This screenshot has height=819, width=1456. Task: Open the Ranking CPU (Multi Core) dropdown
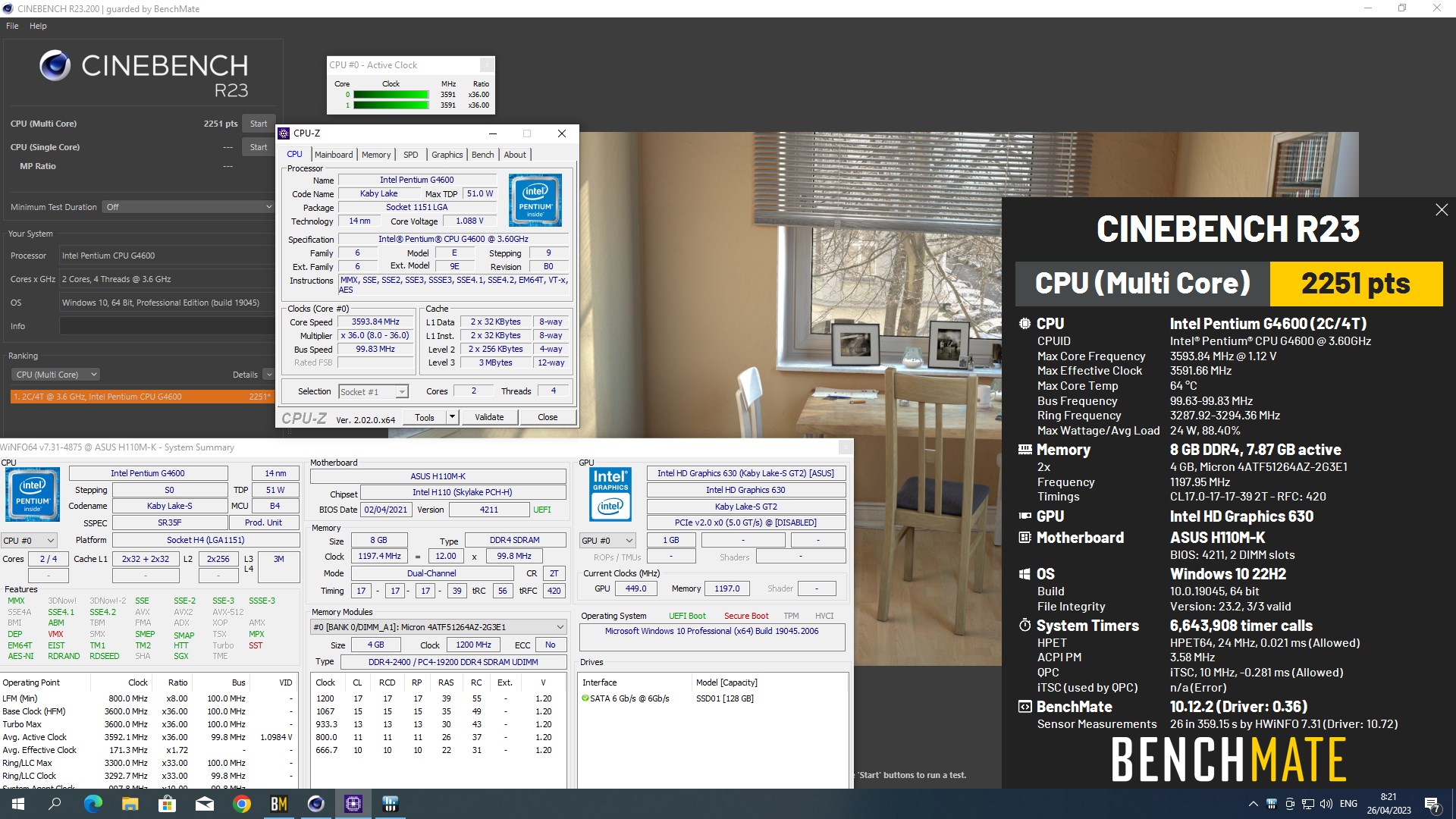pos(55,375)
